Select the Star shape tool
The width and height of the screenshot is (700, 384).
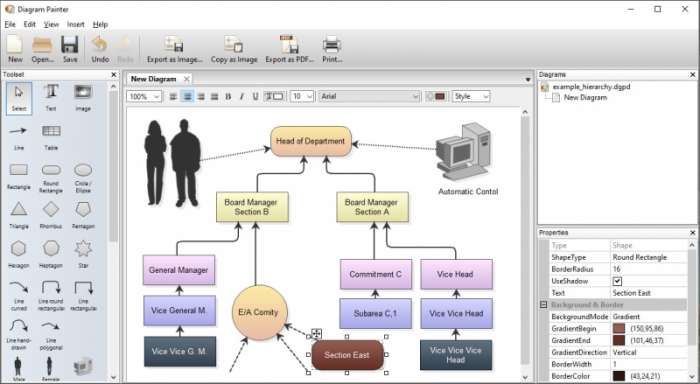(x=83, y=255)
